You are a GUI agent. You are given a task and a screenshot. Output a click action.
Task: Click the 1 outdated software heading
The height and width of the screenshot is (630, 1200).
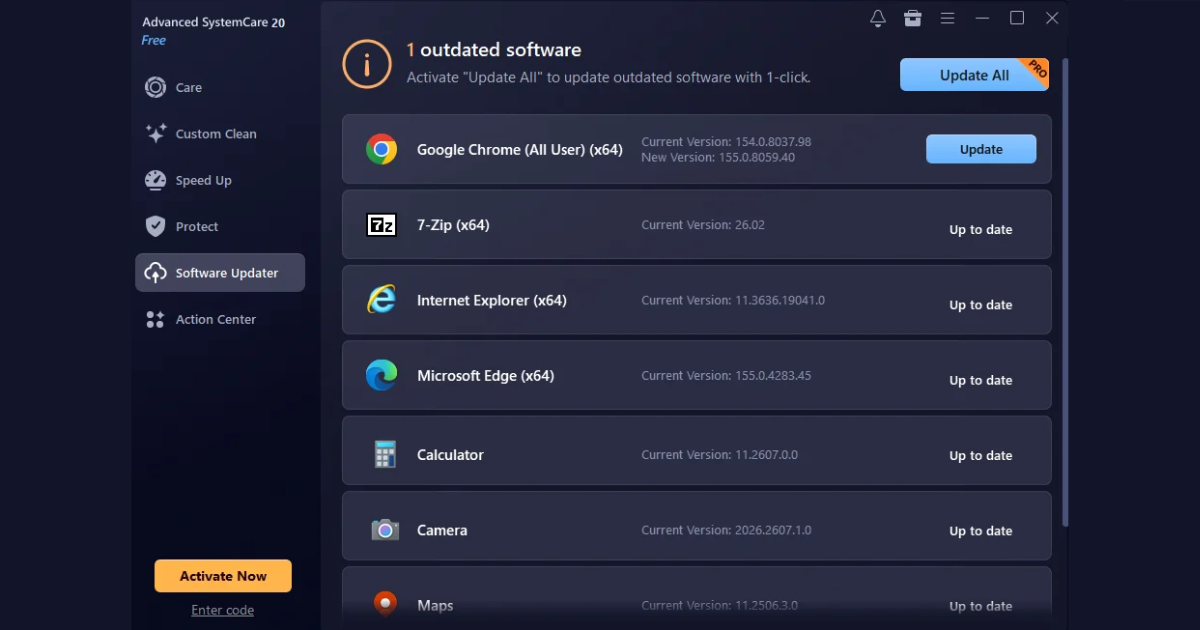pyautogui.click(x=493, y=50)
